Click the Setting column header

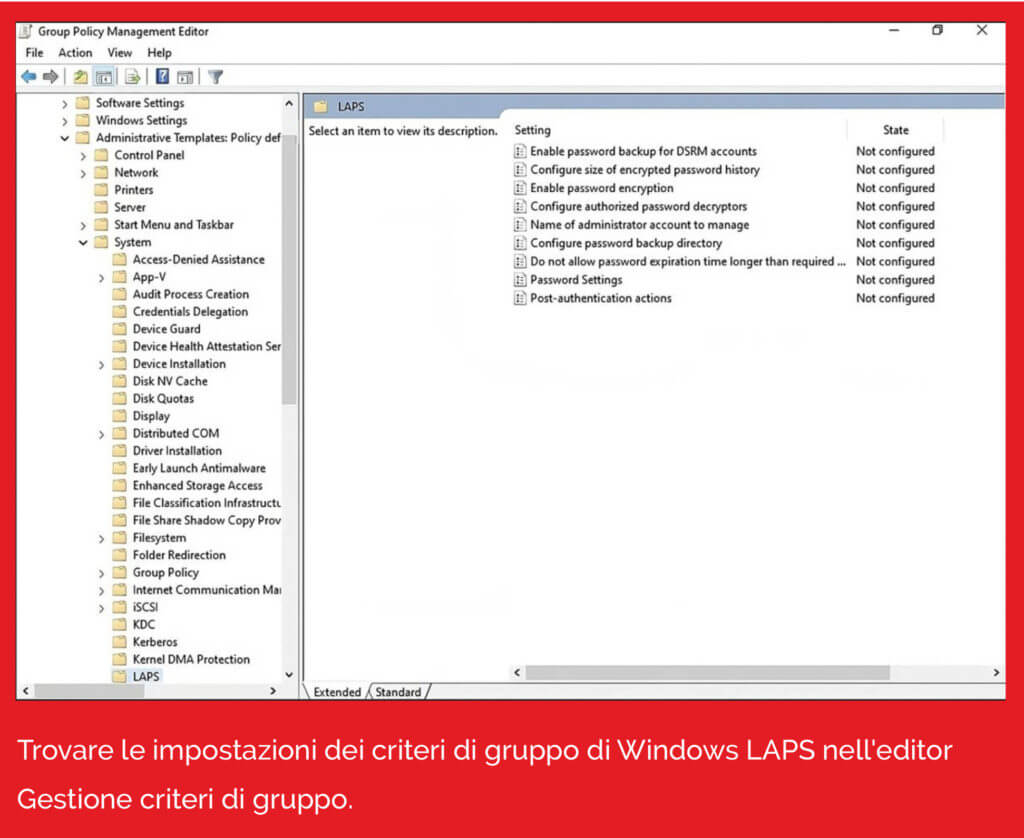point(532,129)
